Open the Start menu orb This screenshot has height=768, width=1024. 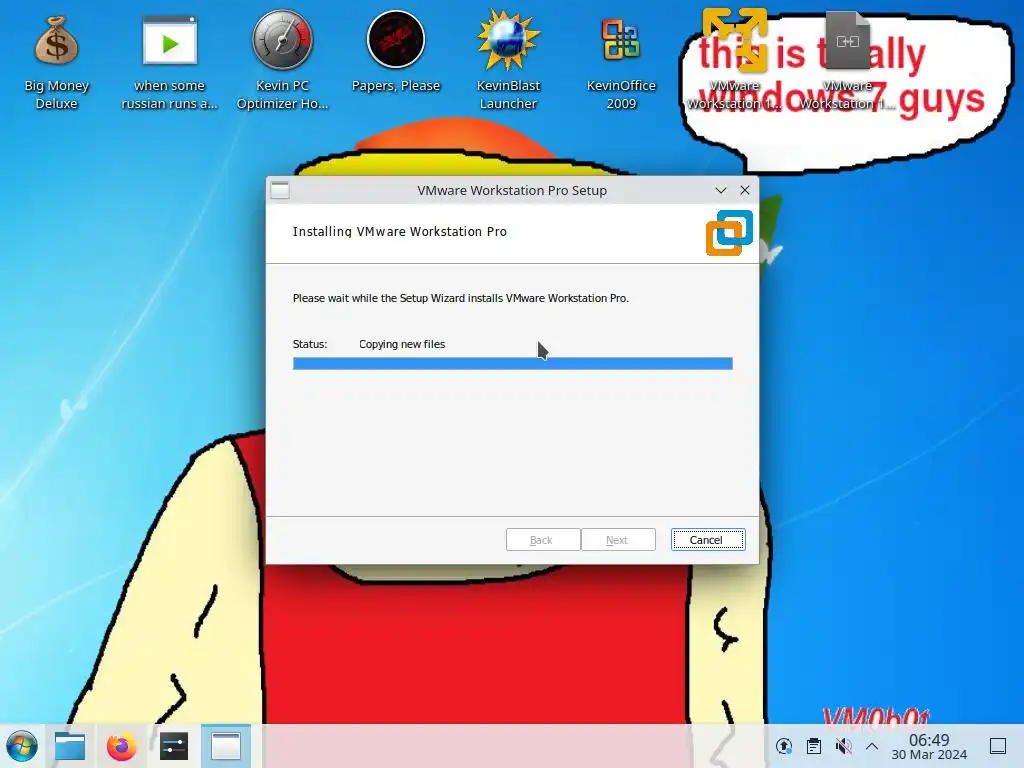coord(22,746)
